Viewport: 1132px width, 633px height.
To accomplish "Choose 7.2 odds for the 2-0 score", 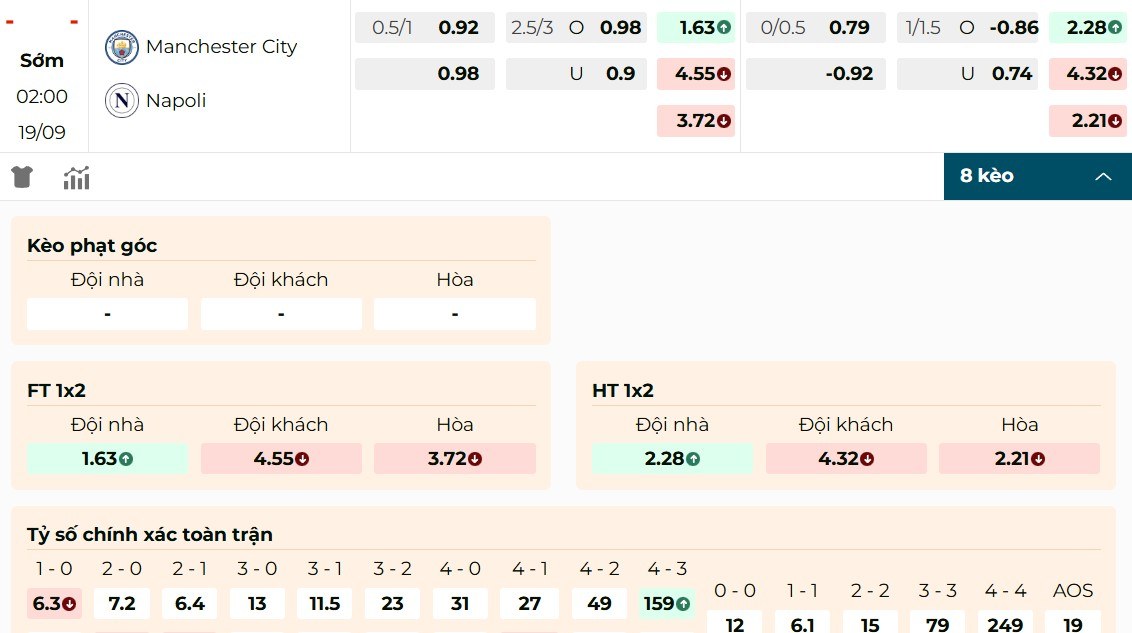I will pyautogui.click(x=121, y=603).
